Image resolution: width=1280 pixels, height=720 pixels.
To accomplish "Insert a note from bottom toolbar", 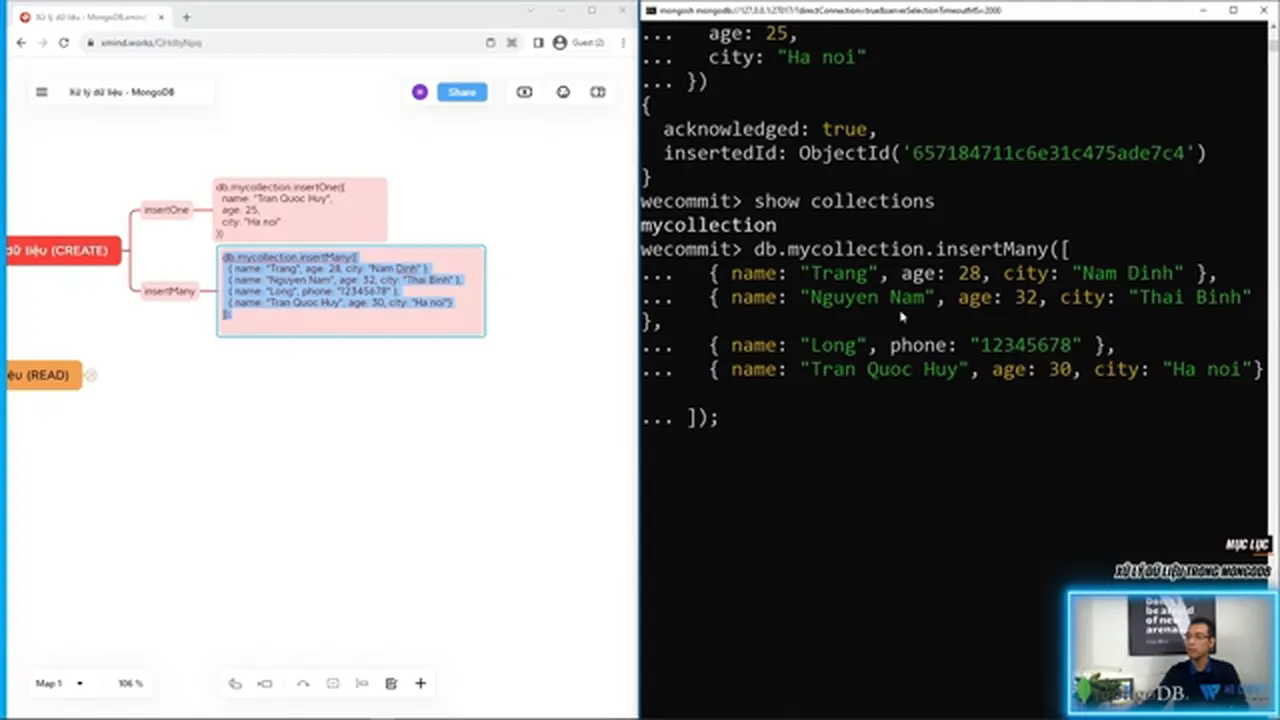I will pyautogui.click(x=391, y=684).
